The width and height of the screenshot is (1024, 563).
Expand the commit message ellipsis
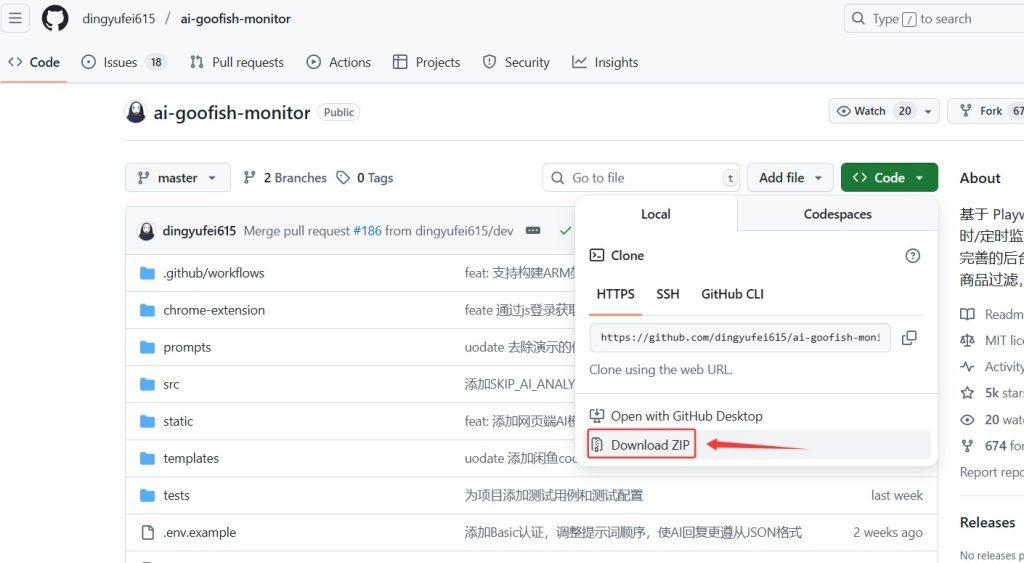coord(533,231)
